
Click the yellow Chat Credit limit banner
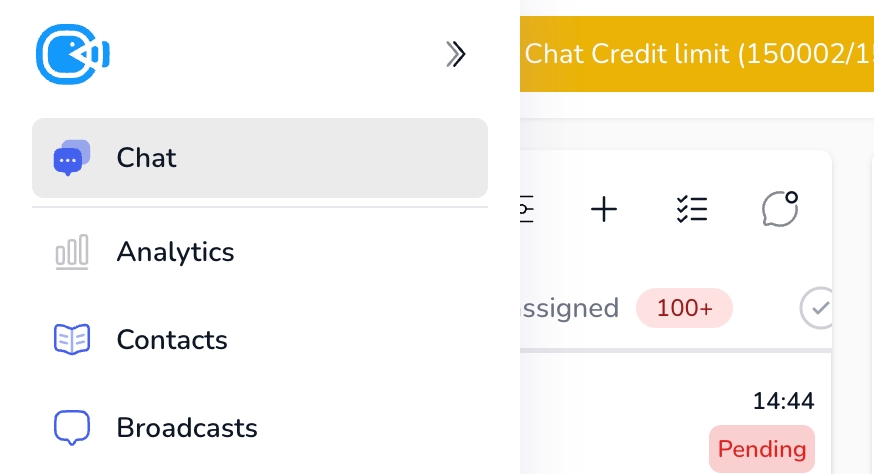[x=697, y=54]
